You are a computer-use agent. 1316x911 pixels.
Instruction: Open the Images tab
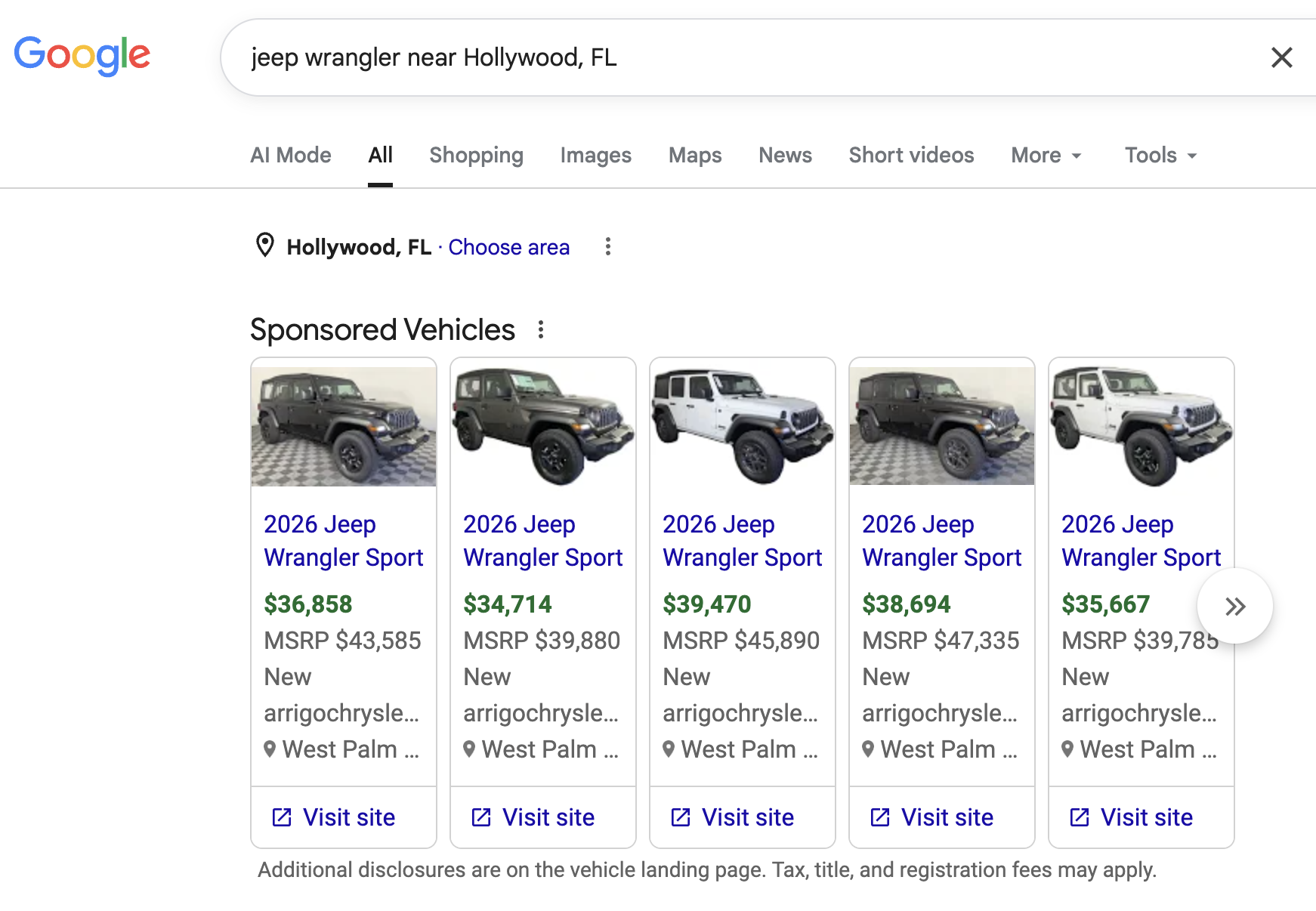pyautogui.click(x=595, y=155)
